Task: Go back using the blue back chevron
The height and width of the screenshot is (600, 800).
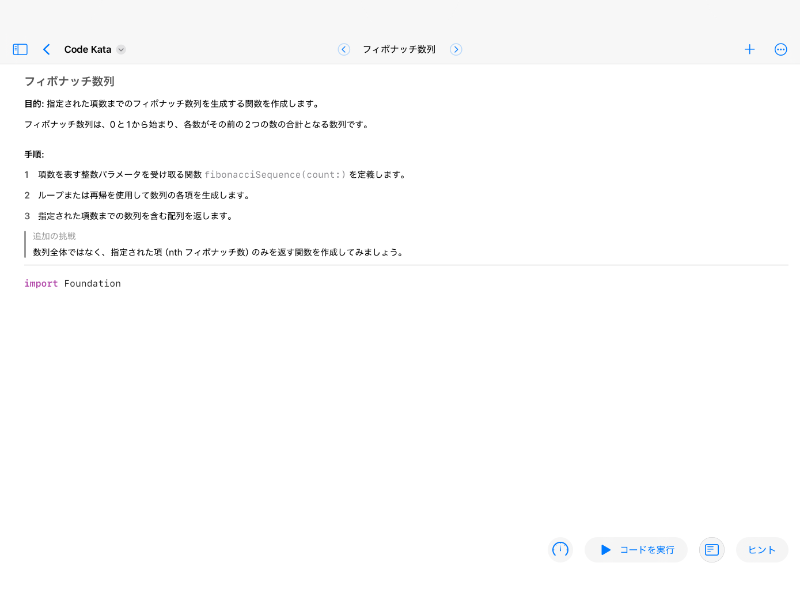Action: point(46,48)
